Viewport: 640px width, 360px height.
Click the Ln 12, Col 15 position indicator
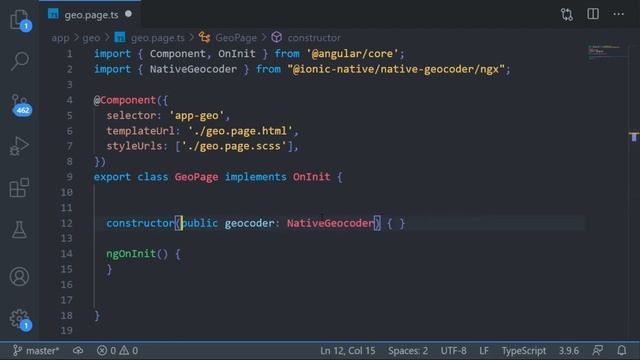(347, 351)
